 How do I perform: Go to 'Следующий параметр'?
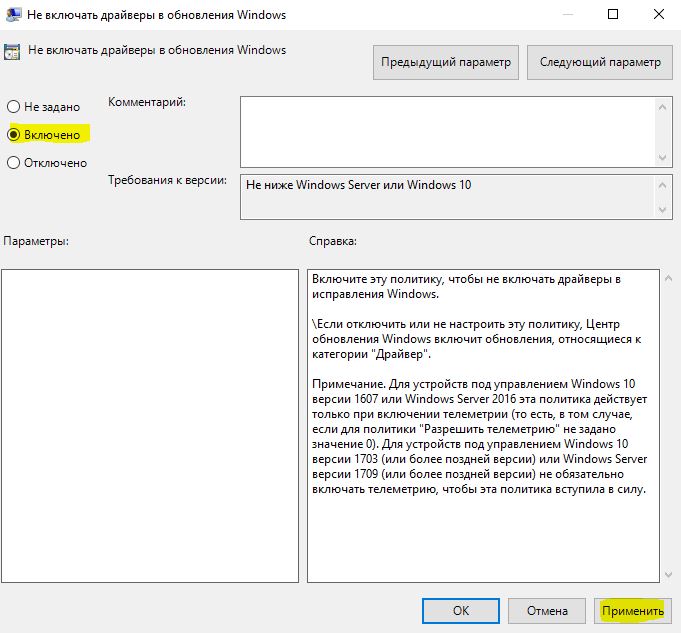(600, 63)
